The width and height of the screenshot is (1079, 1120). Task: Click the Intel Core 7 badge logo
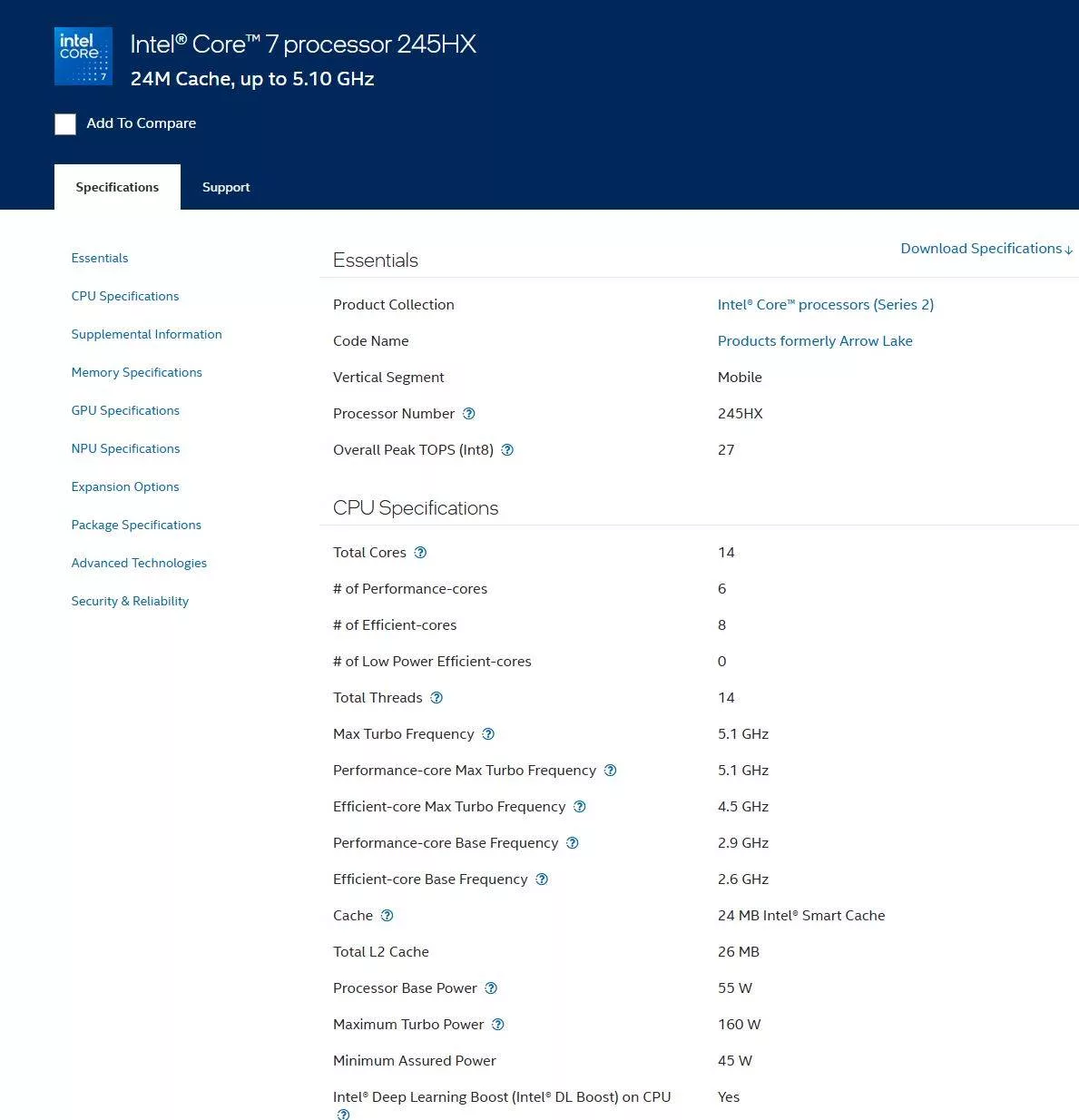(83, 56)
